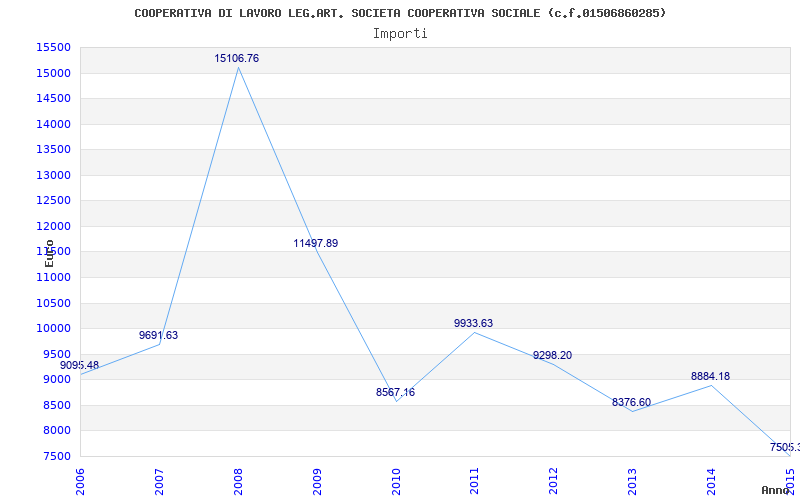800x500 pixels.
Task: Click the Anno x-axis title
Action: pos(775,490)
